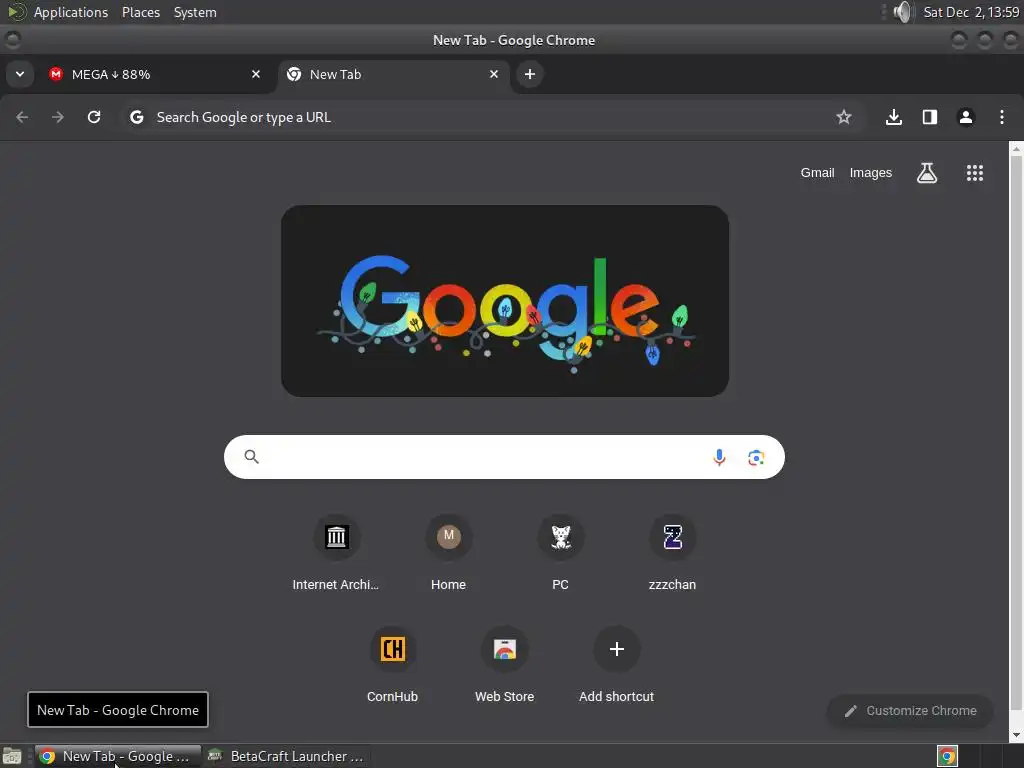Open Chrome's three-dot menu
1024x768 pixels.
click(1002, 117)
